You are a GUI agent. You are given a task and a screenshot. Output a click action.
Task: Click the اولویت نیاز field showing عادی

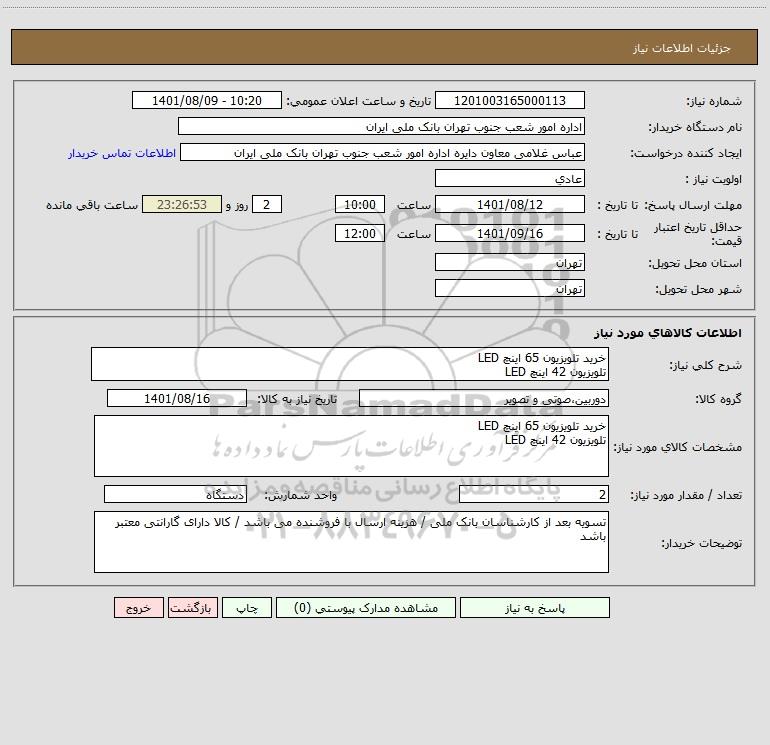[x=510, y=178]
